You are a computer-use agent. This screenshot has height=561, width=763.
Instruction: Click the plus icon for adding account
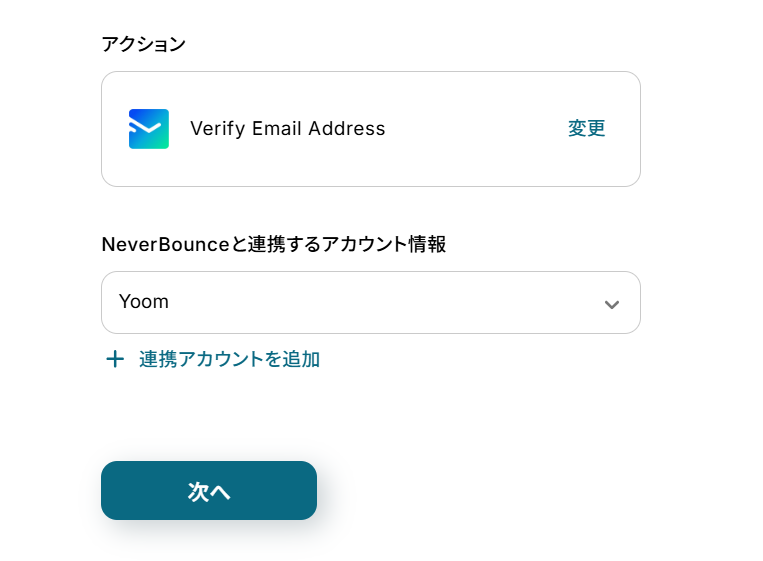(x=115, y=359)
